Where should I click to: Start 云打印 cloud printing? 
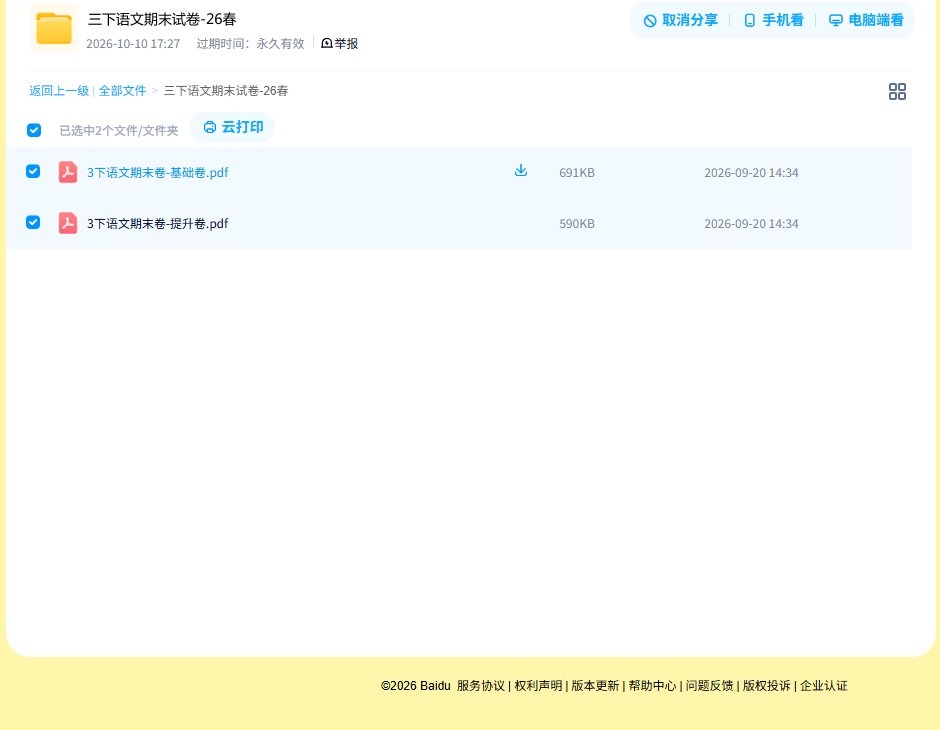233,127
